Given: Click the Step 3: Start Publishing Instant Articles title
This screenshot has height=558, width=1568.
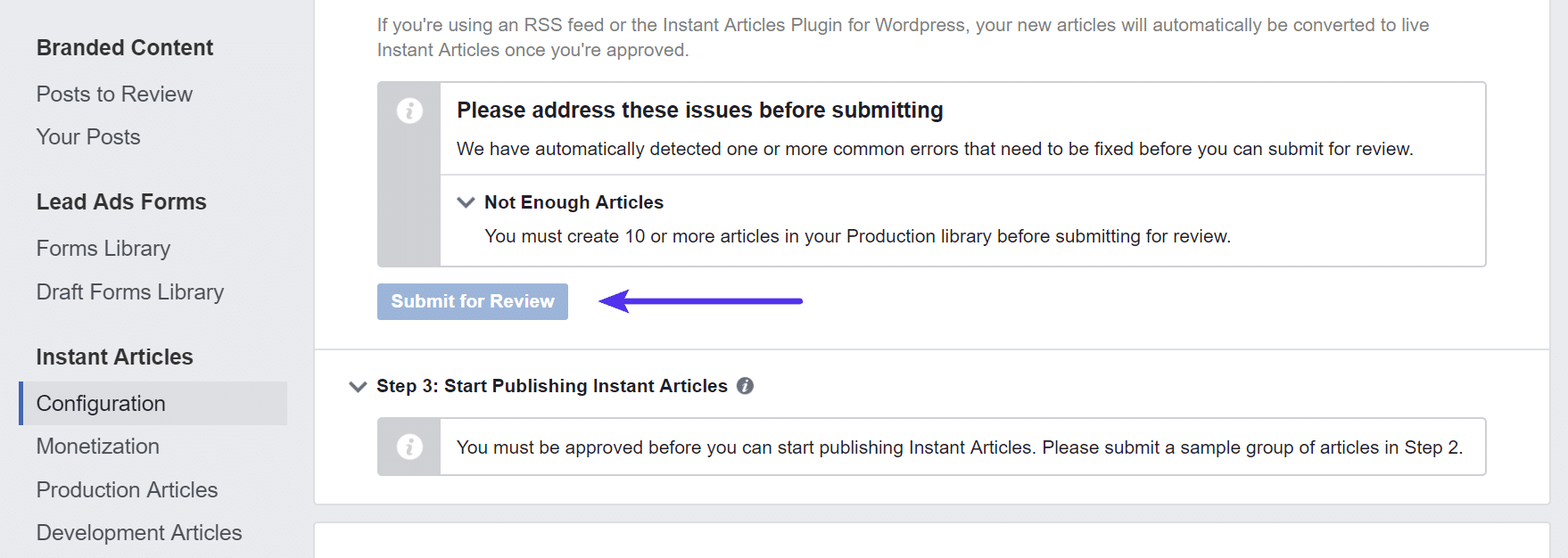Looking at the screenshot, I should coord(551,386).
